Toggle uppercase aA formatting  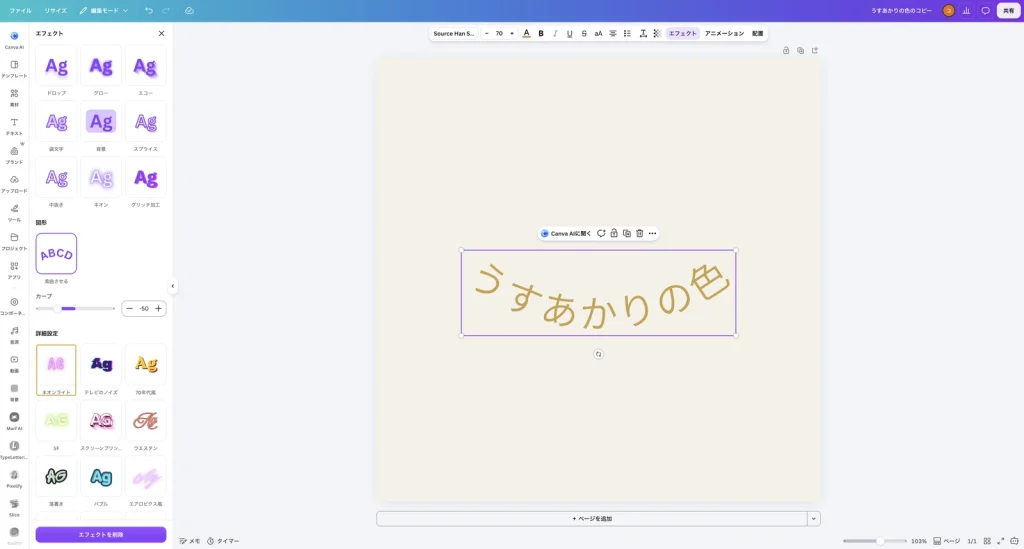tap(598, 33)
